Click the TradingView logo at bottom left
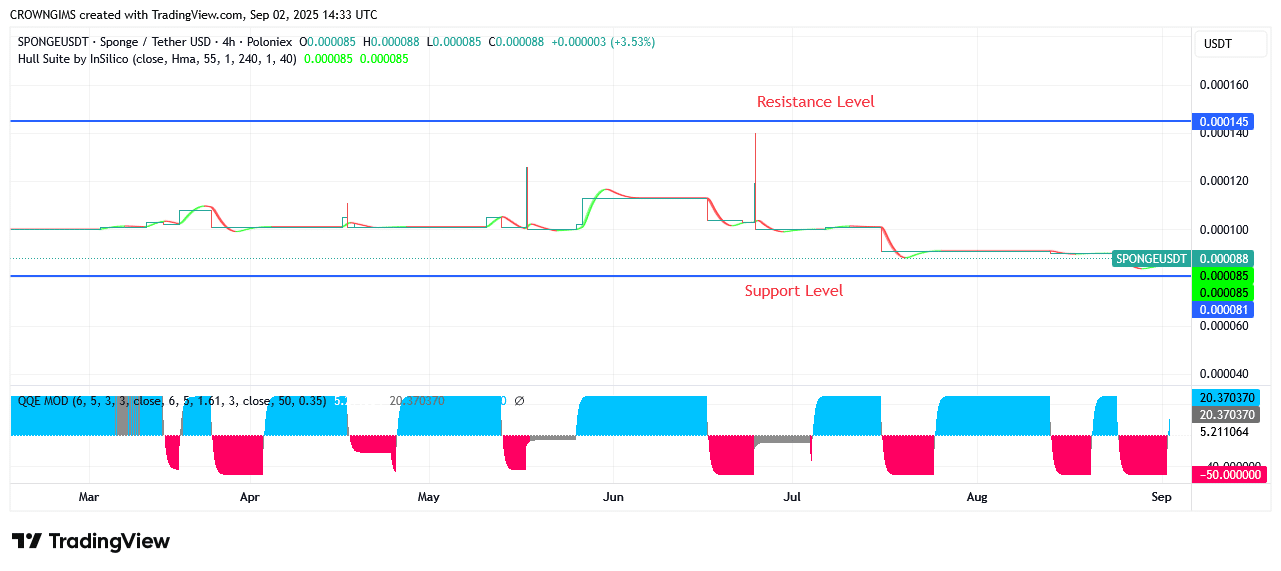This screenshot has width=1281, height=571. 91,541
